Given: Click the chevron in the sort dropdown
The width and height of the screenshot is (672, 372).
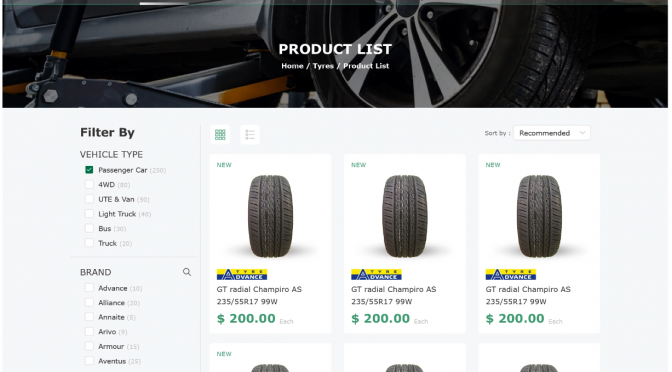Looking at the screenshot, I should click(x=582, y=133).
